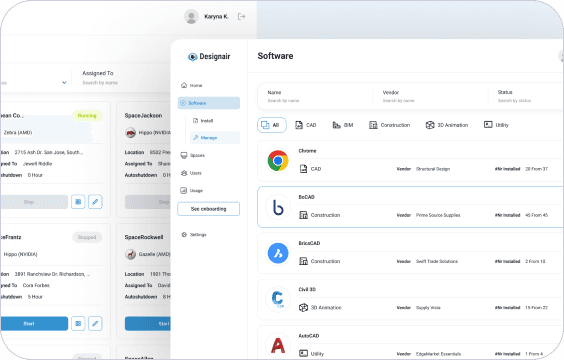Click the Software page heading
564x360 pixels.
point(275,56)
